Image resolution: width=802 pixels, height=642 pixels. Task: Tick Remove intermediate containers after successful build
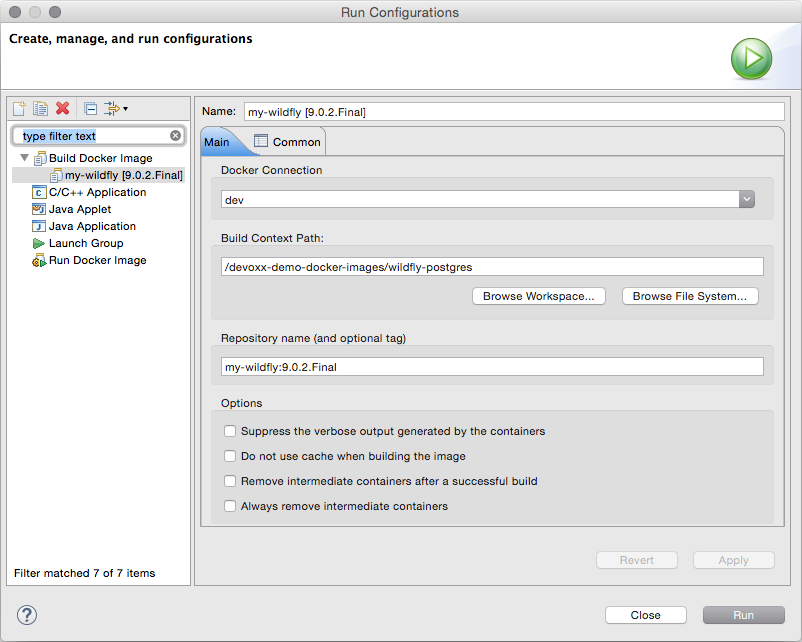coord(230,481)
